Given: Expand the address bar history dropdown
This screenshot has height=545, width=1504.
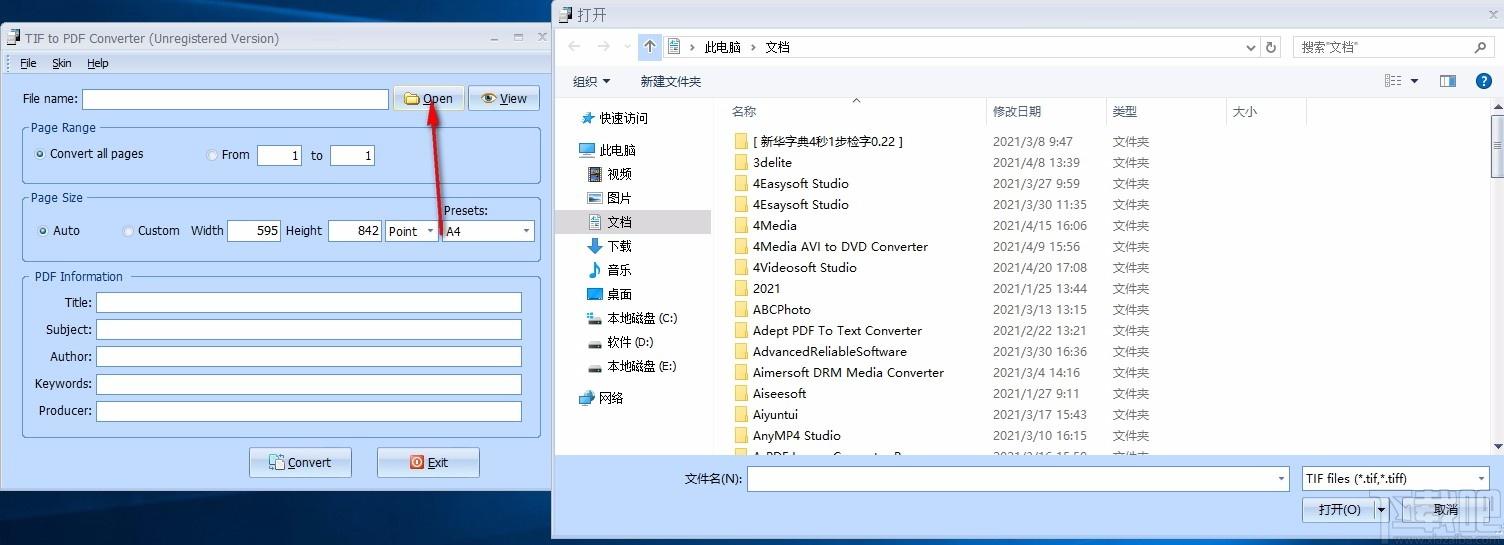Looking at the screenshot, I should (1251, 47).
